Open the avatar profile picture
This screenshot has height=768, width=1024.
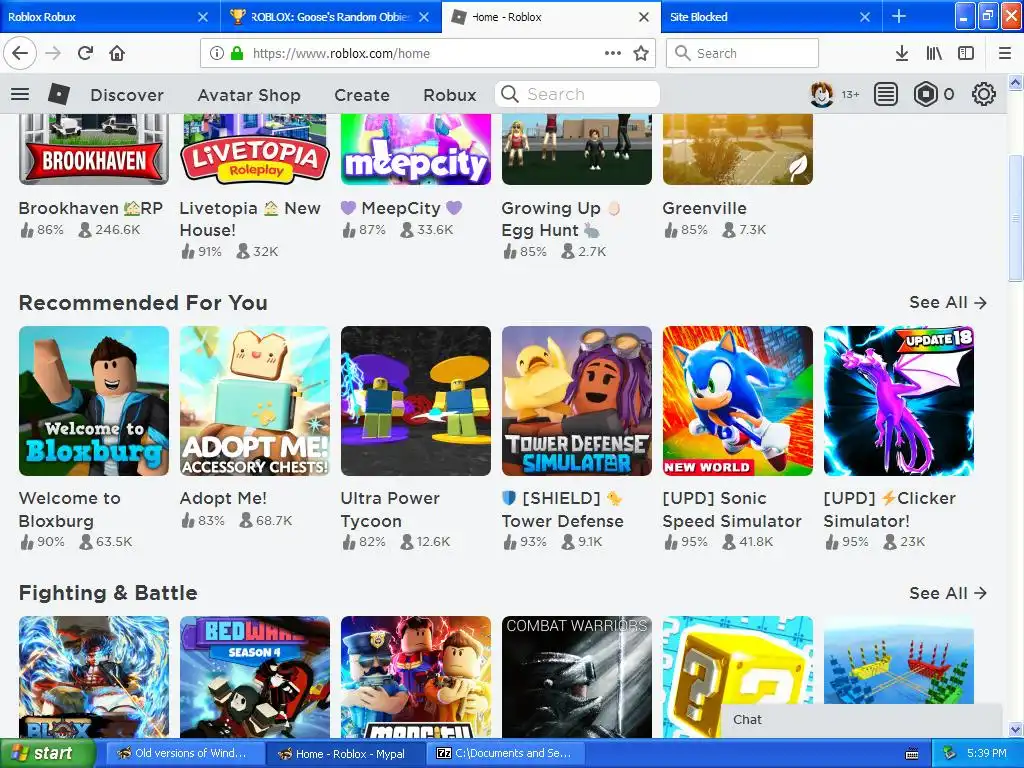pyautogui.click(x=822, y=94)
